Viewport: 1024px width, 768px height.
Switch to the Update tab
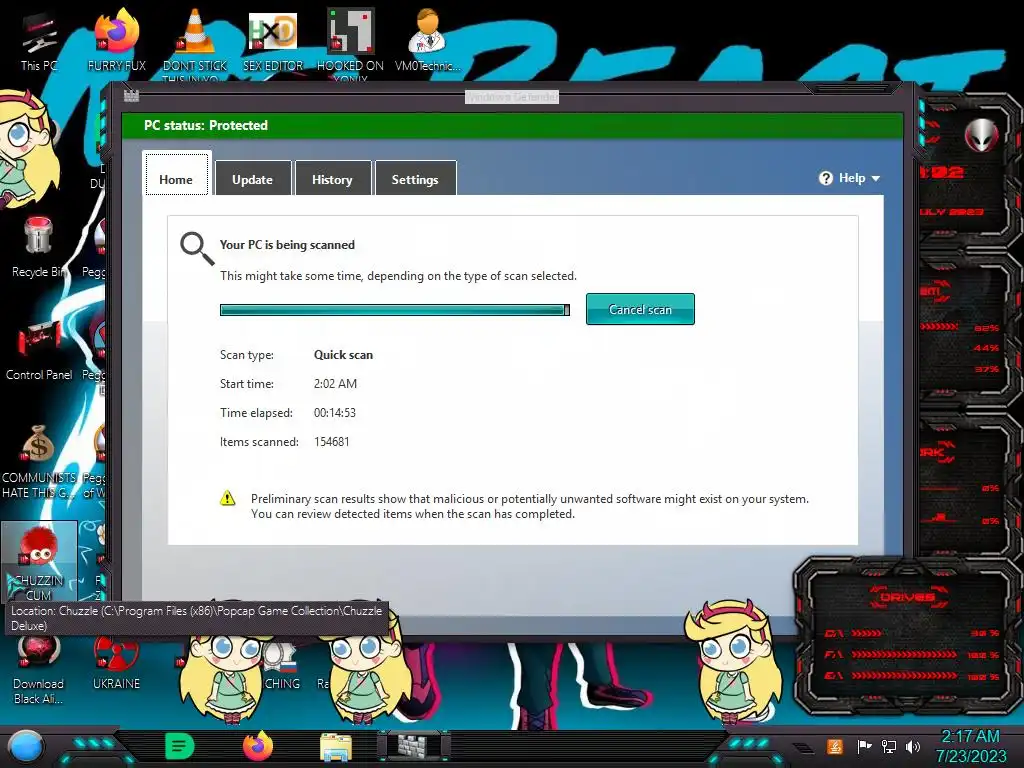253,178
